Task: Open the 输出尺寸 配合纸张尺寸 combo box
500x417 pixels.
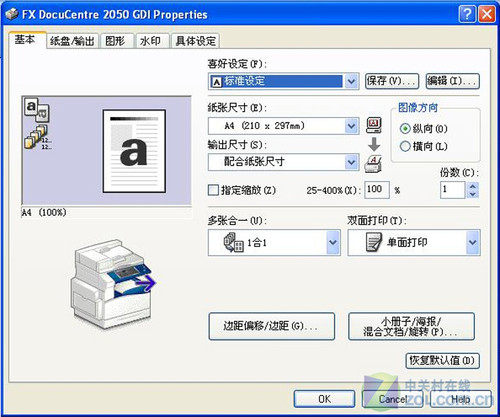Action: [283, 162]
